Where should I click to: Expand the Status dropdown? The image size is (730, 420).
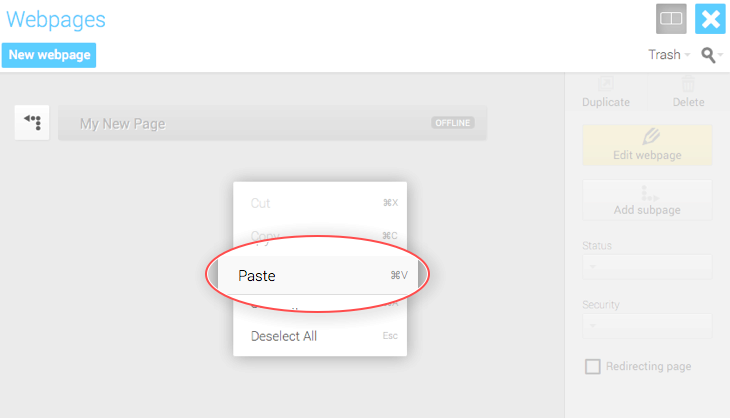(647, 266)
